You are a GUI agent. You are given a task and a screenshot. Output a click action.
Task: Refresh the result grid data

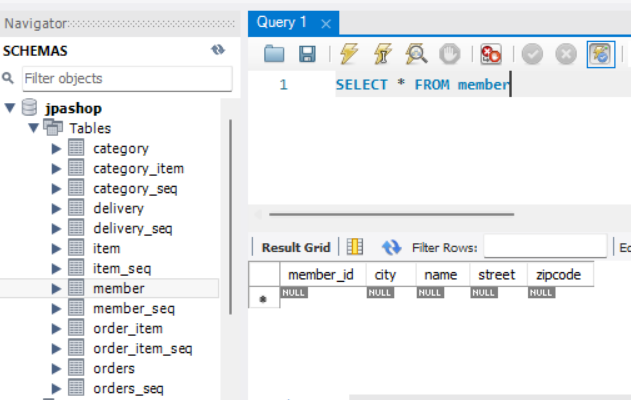coord(391,247)
